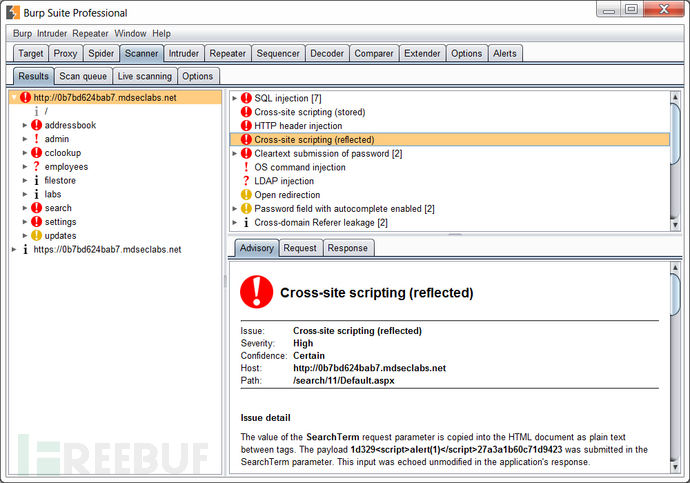The image size is (690, 483).
Task: Expand the SQL injection [7] issue group
Action: [x=235, y=98]
